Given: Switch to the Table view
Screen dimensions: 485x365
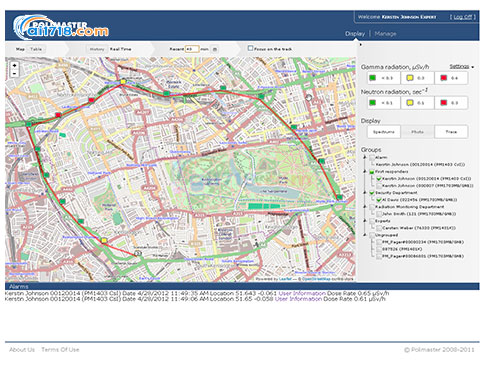Looking at the screenshot, I should pos(36,49).
